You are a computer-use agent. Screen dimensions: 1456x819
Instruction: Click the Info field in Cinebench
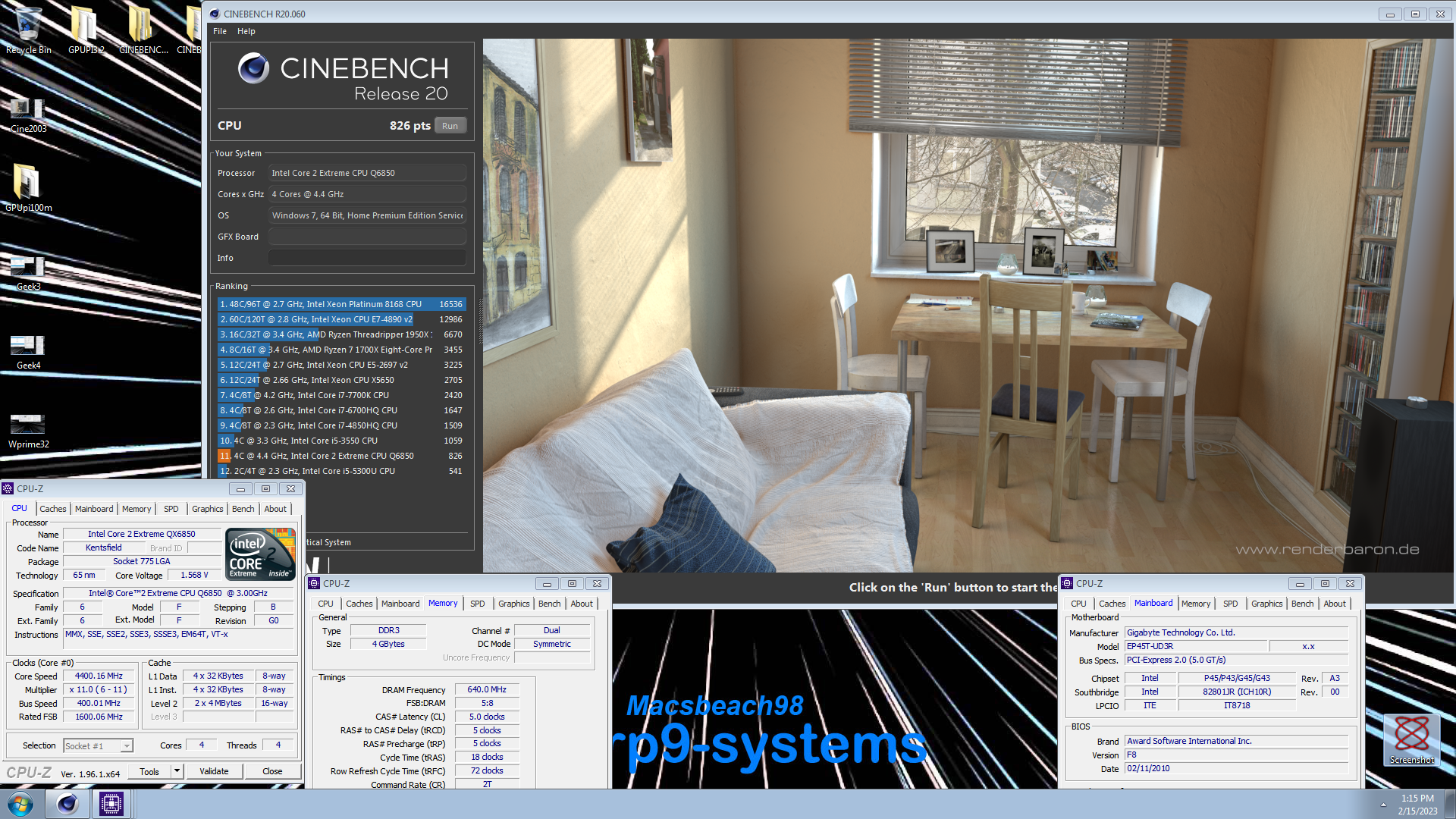tap(367, 258)
